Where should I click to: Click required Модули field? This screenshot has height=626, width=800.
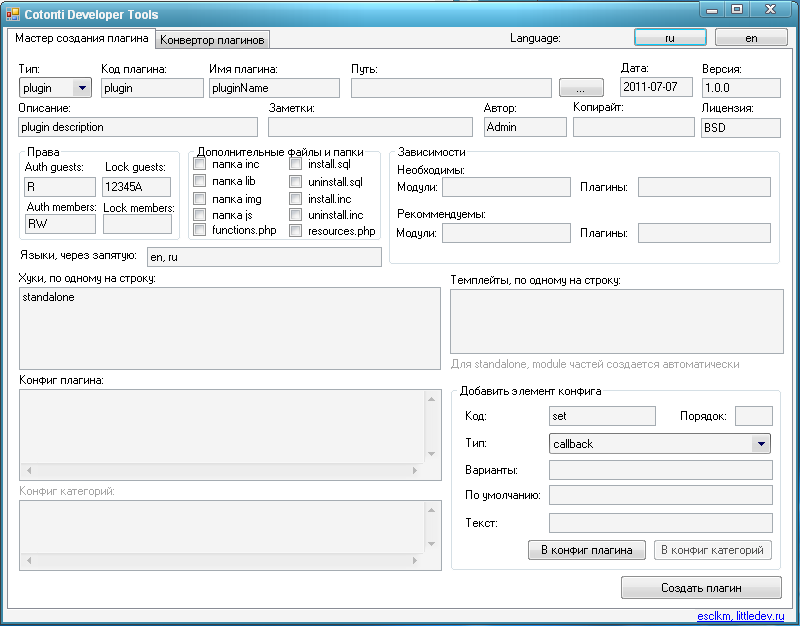506,187
